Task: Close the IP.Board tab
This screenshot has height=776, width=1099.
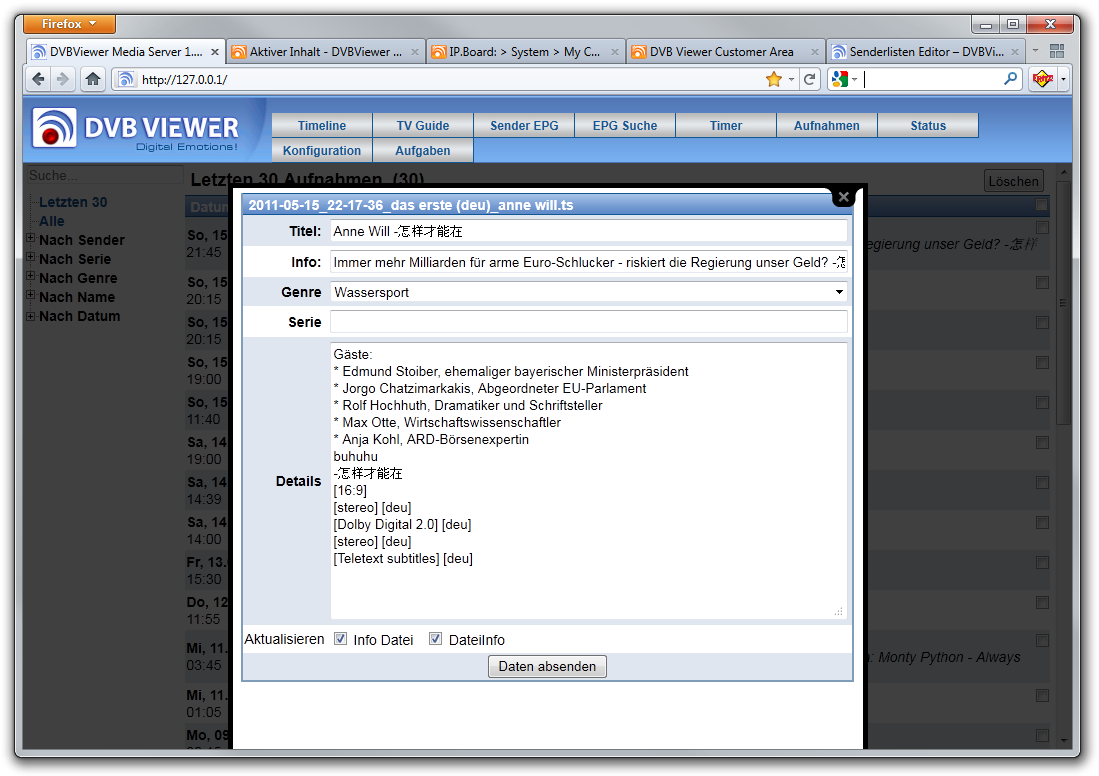Action: coord(615,52)
